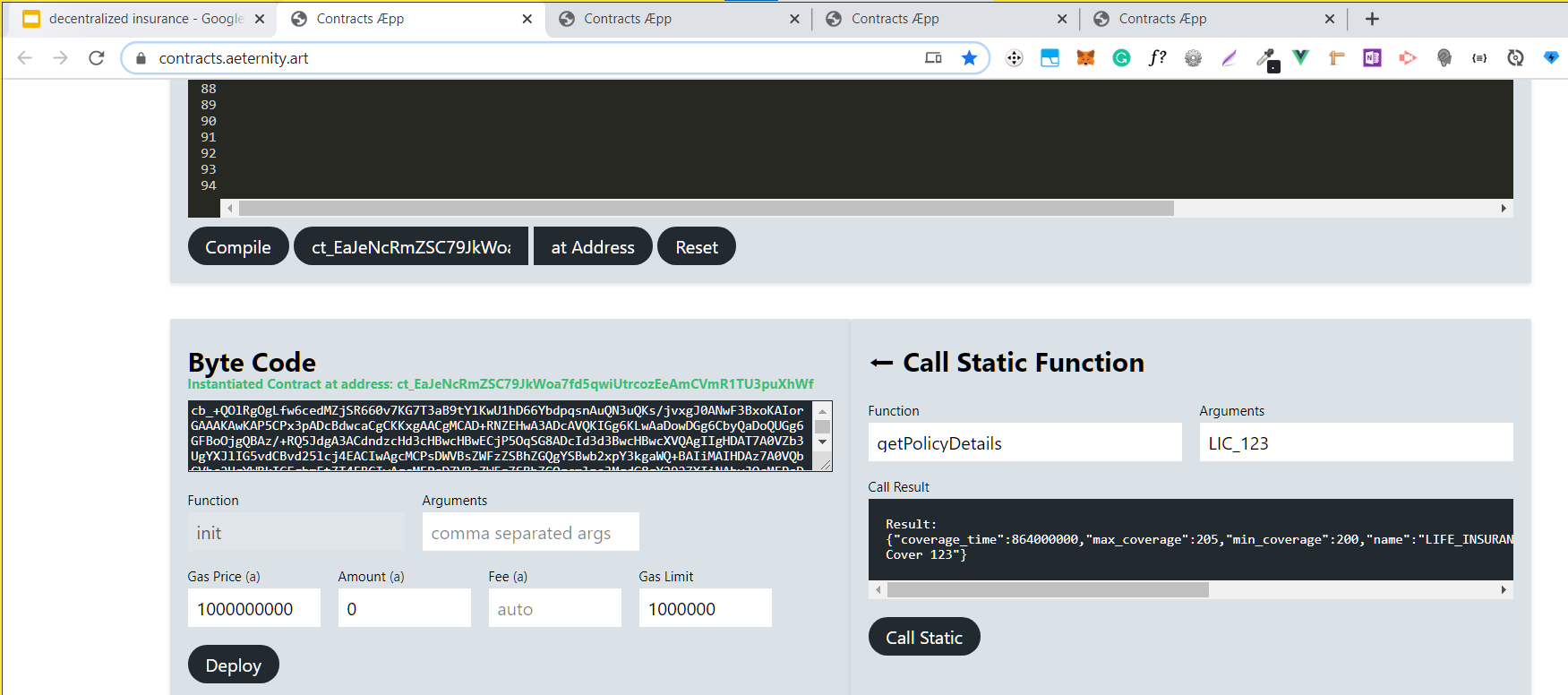The height and width of the screenshot is (695, 1568).
Task: Open the circular-arrows clock extension
Action: [1515, 58]
